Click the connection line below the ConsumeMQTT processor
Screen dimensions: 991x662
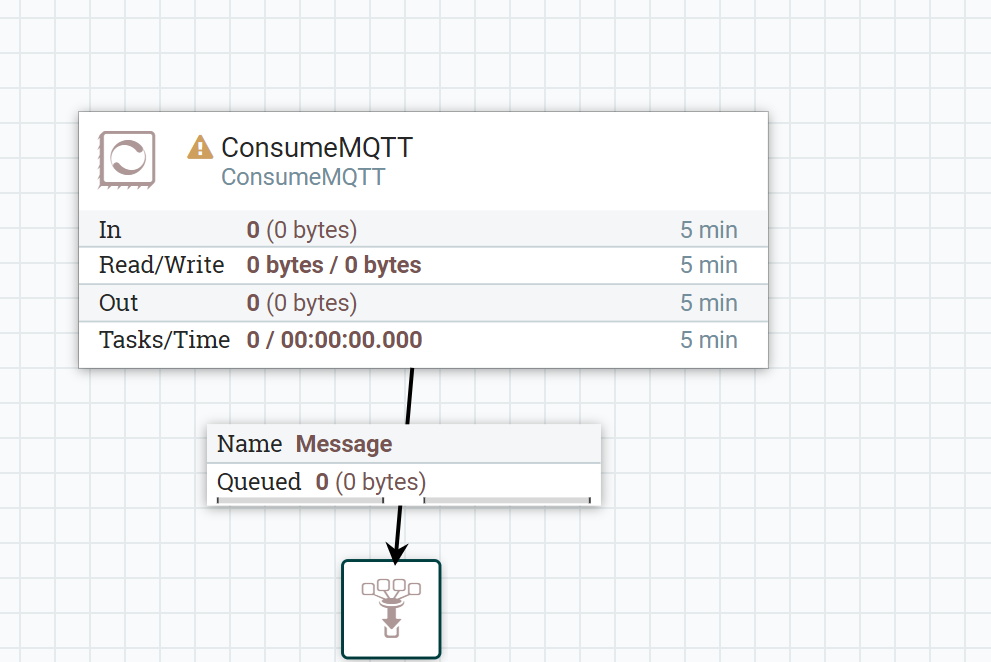pos(409,396)
